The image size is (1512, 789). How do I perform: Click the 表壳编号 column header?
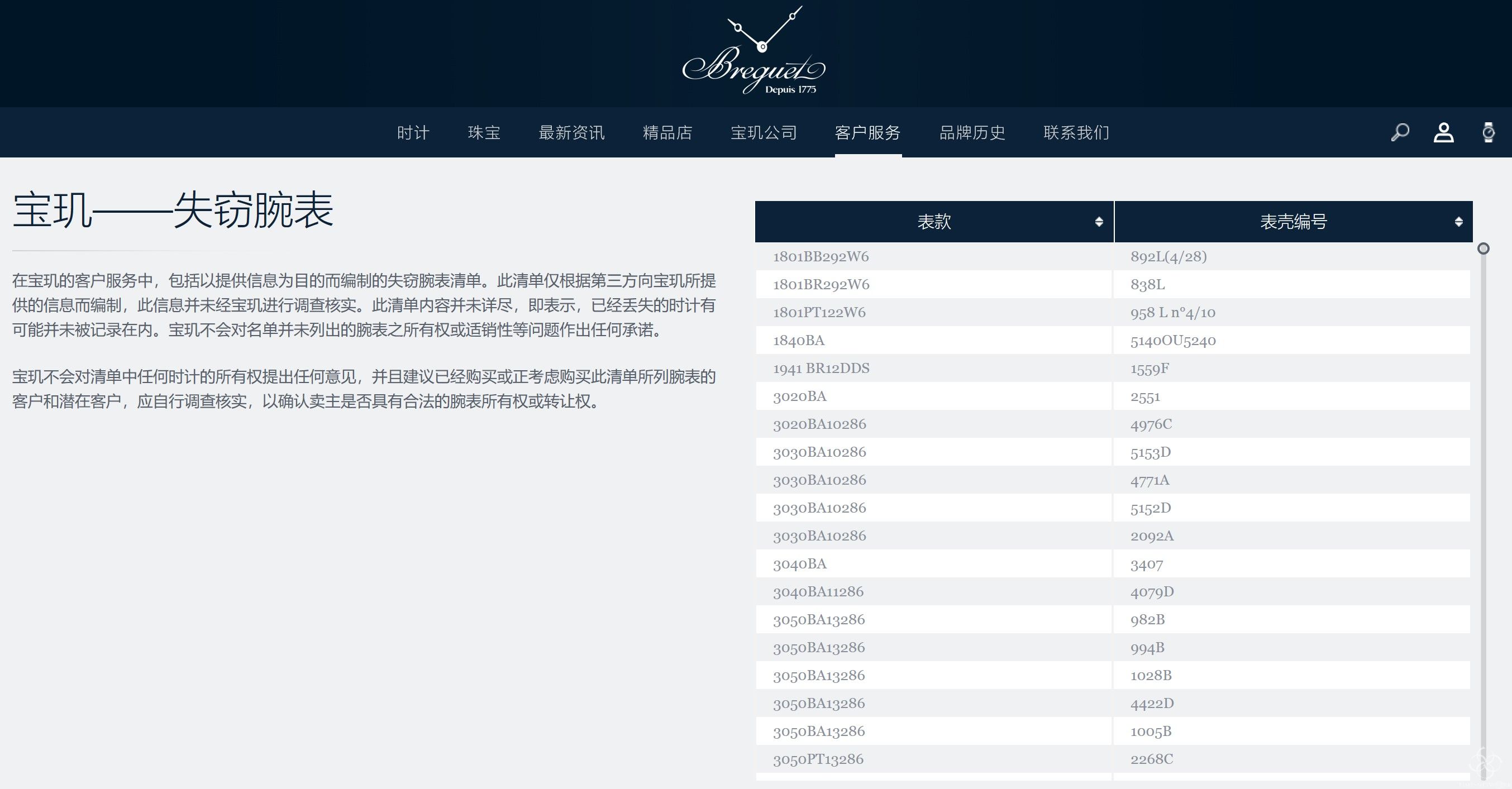pyautogui.click(x=1294, y=222)
